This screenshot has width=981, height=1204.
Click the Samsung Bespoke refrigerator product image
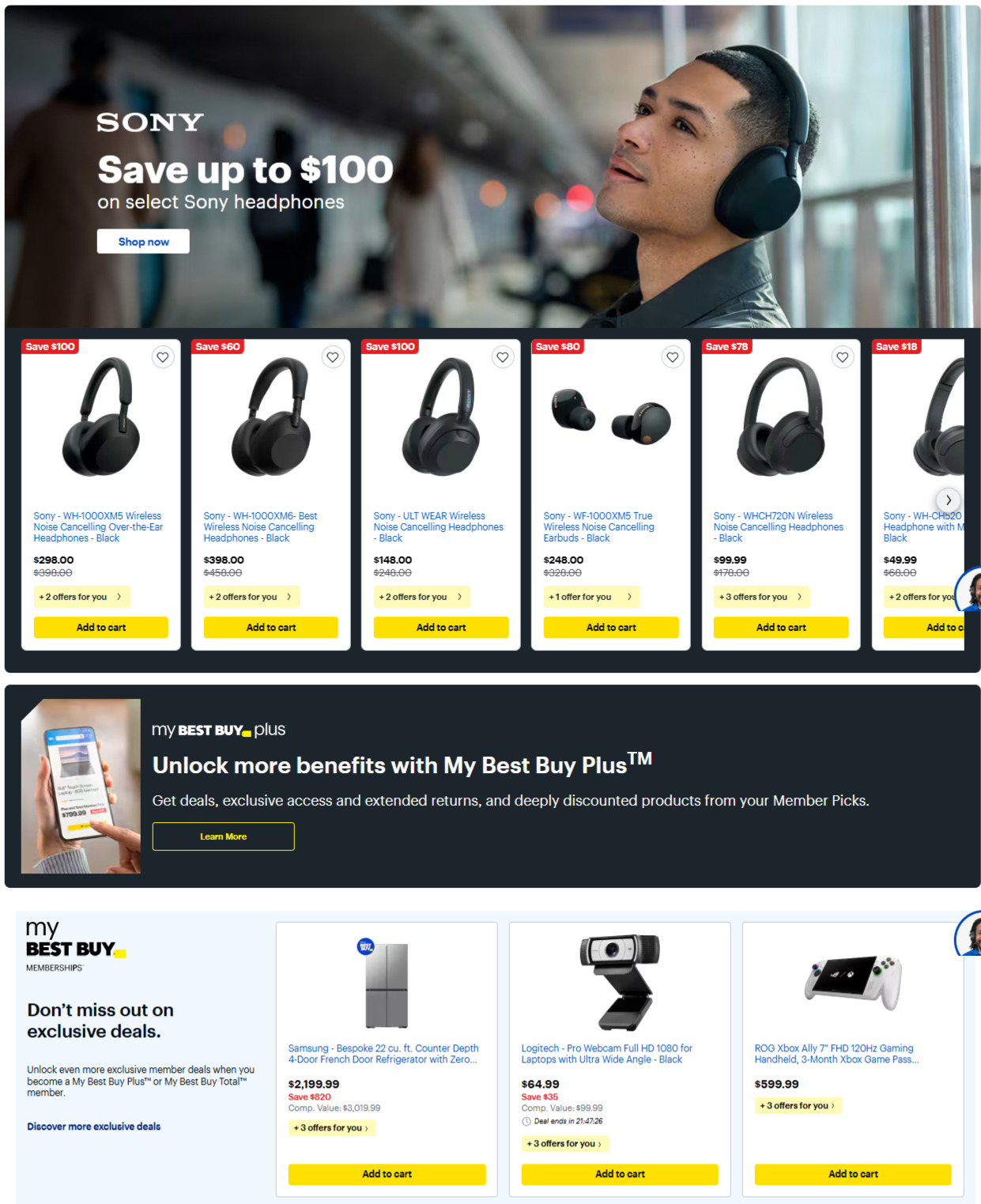click(387, 984)
